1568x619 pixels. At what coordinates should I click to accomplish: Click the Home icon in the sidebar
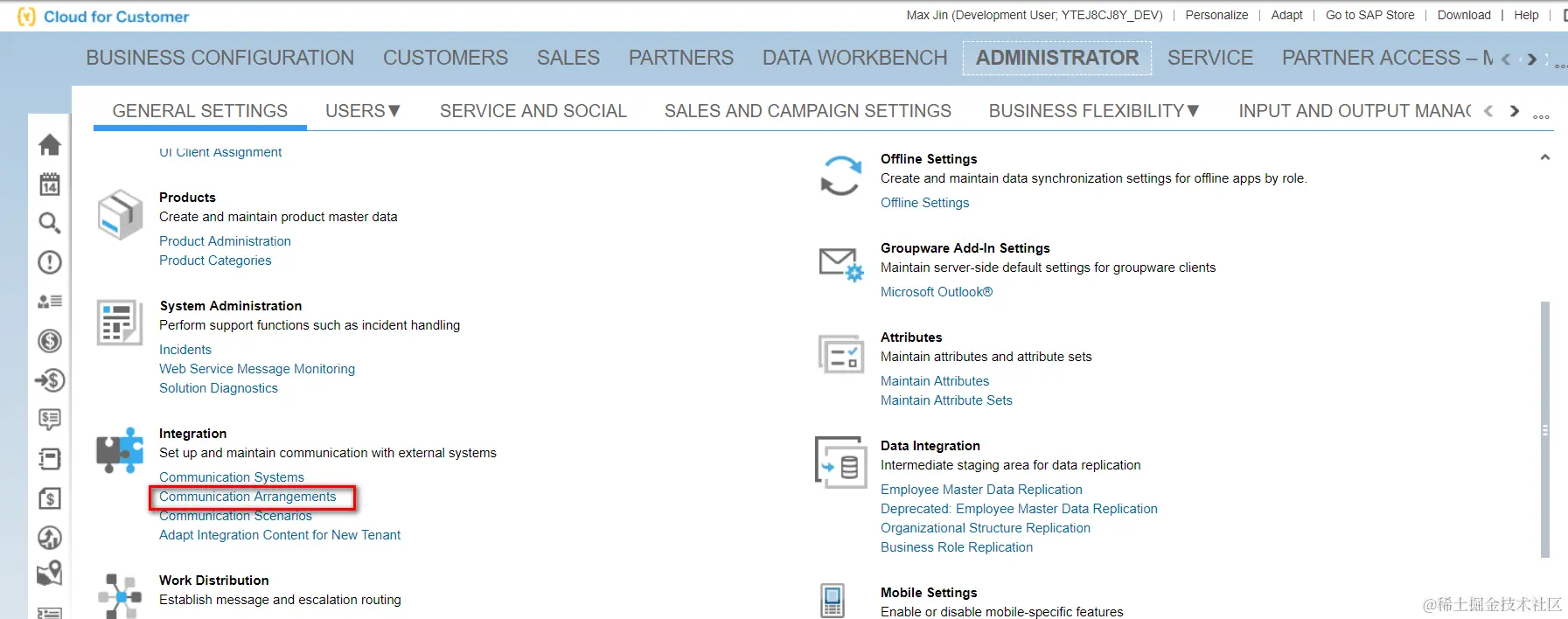click(x=50, y=144)
